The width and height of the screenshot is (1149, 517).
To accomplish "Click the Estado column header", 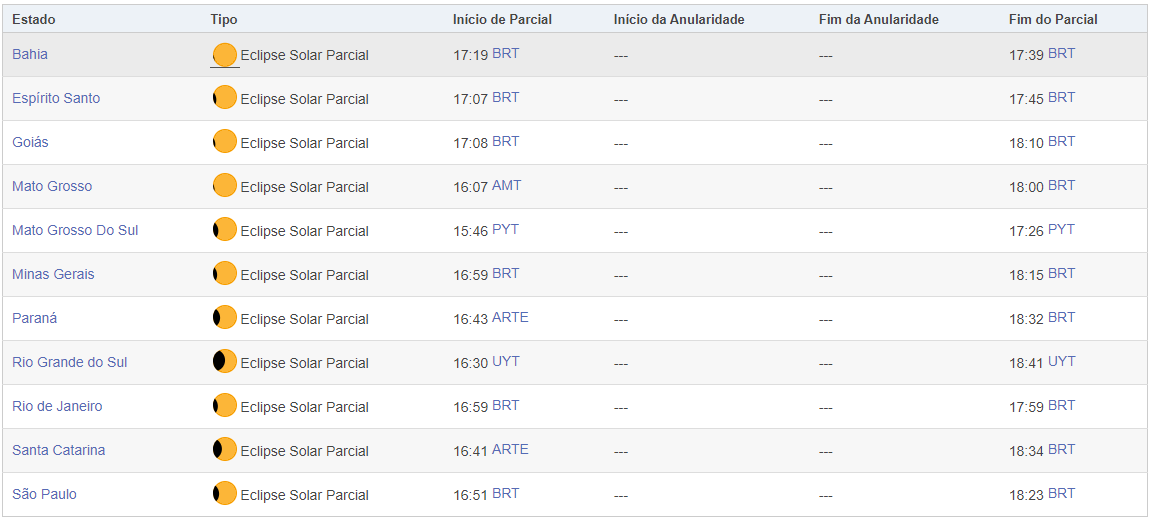I will click(x=34, y=19).
